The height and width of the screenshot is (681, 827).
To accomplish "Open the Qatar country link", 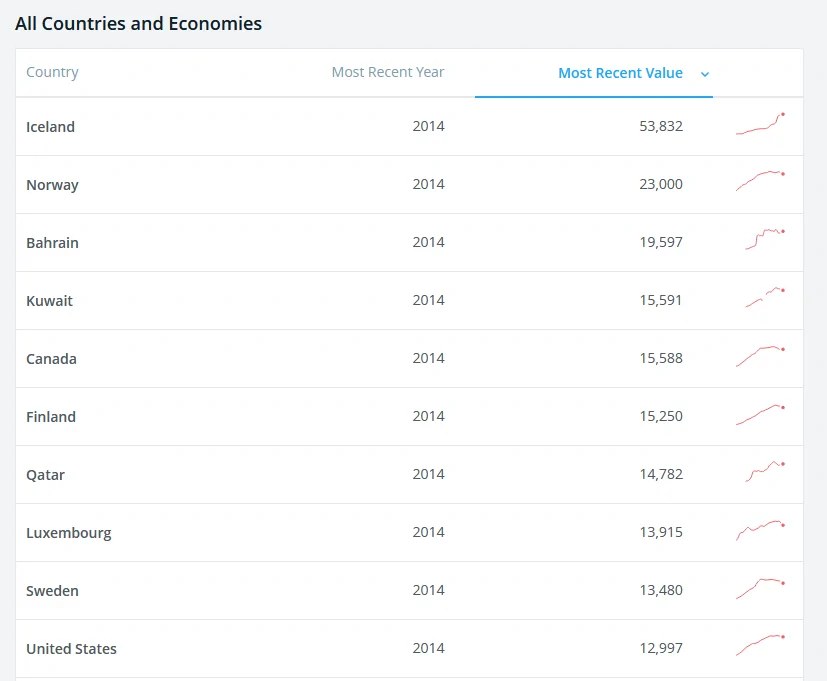I will pos(45,475).
